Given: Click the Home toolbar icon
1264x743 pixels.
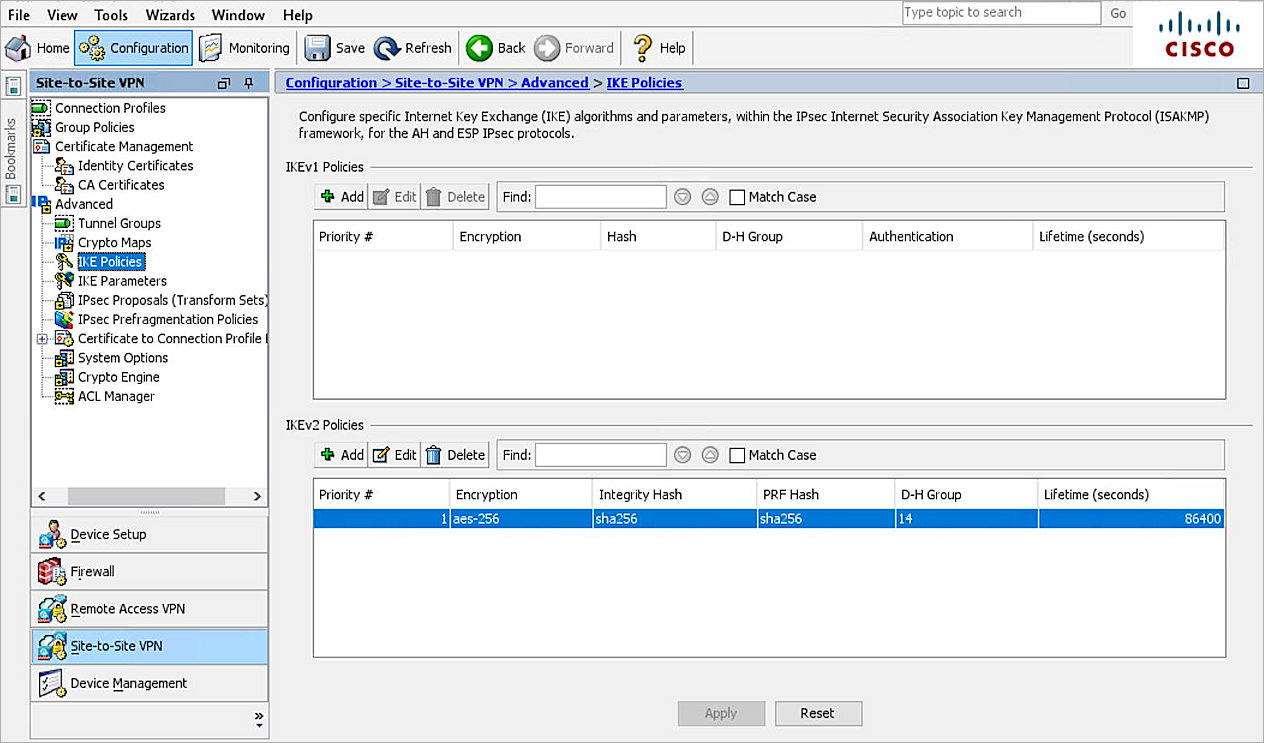Looking at the screenshot, I should click(19, 48).
